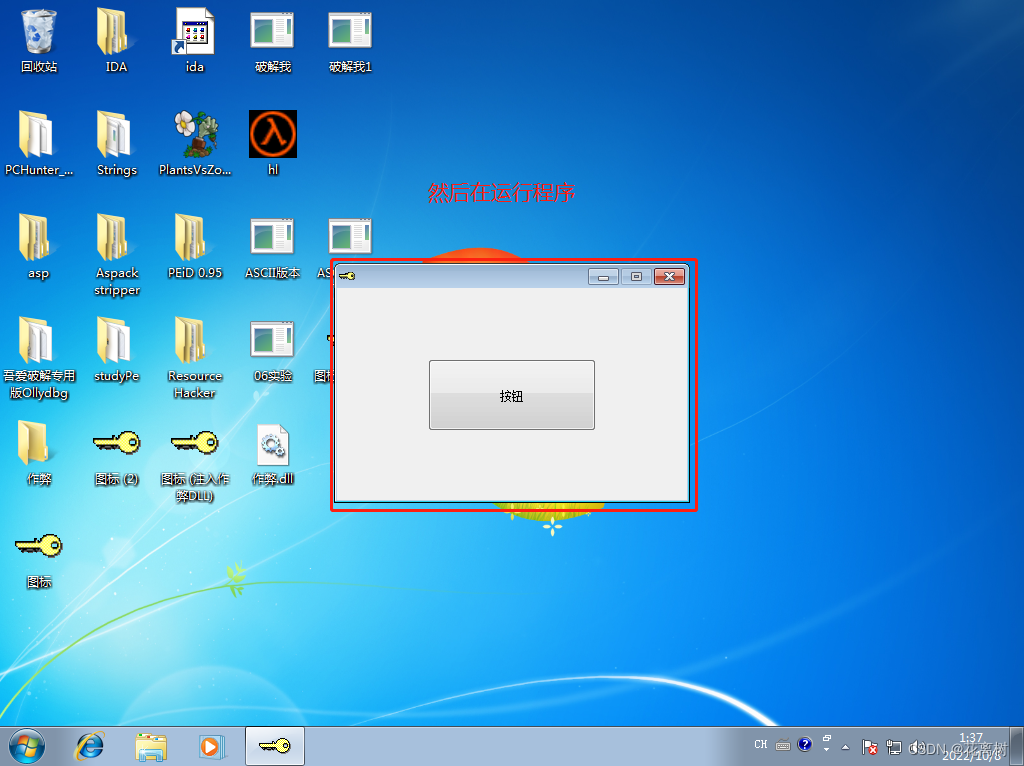Select the 图标 (2) key icon
Screen dimensions: 1024x766
[116, 457]
